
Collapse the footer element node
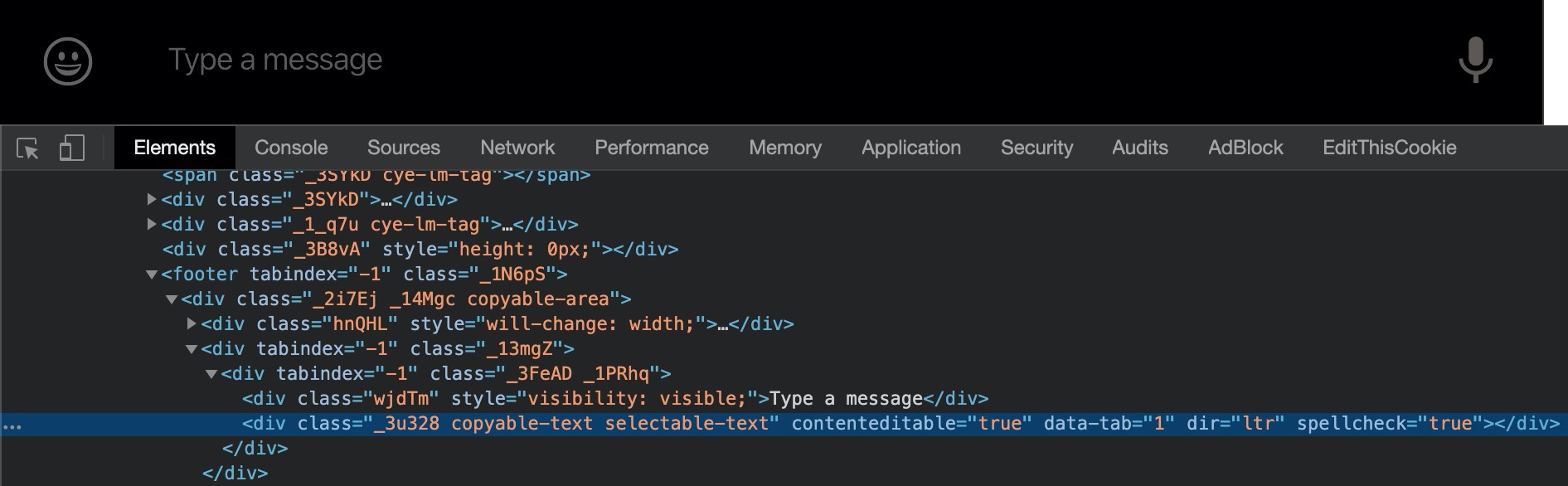[152, 275]
